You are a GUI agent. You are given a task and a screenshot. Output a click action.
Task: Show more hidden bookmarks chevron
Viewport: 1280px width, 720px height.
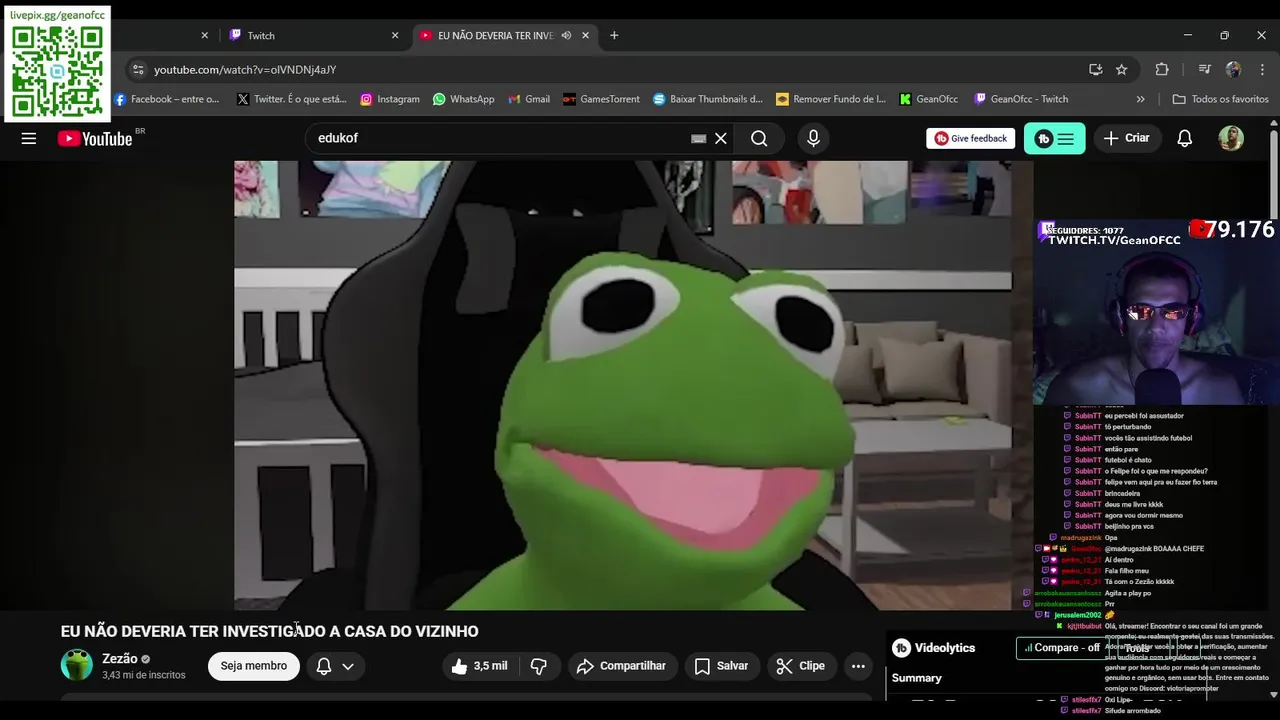point(1140,99)
